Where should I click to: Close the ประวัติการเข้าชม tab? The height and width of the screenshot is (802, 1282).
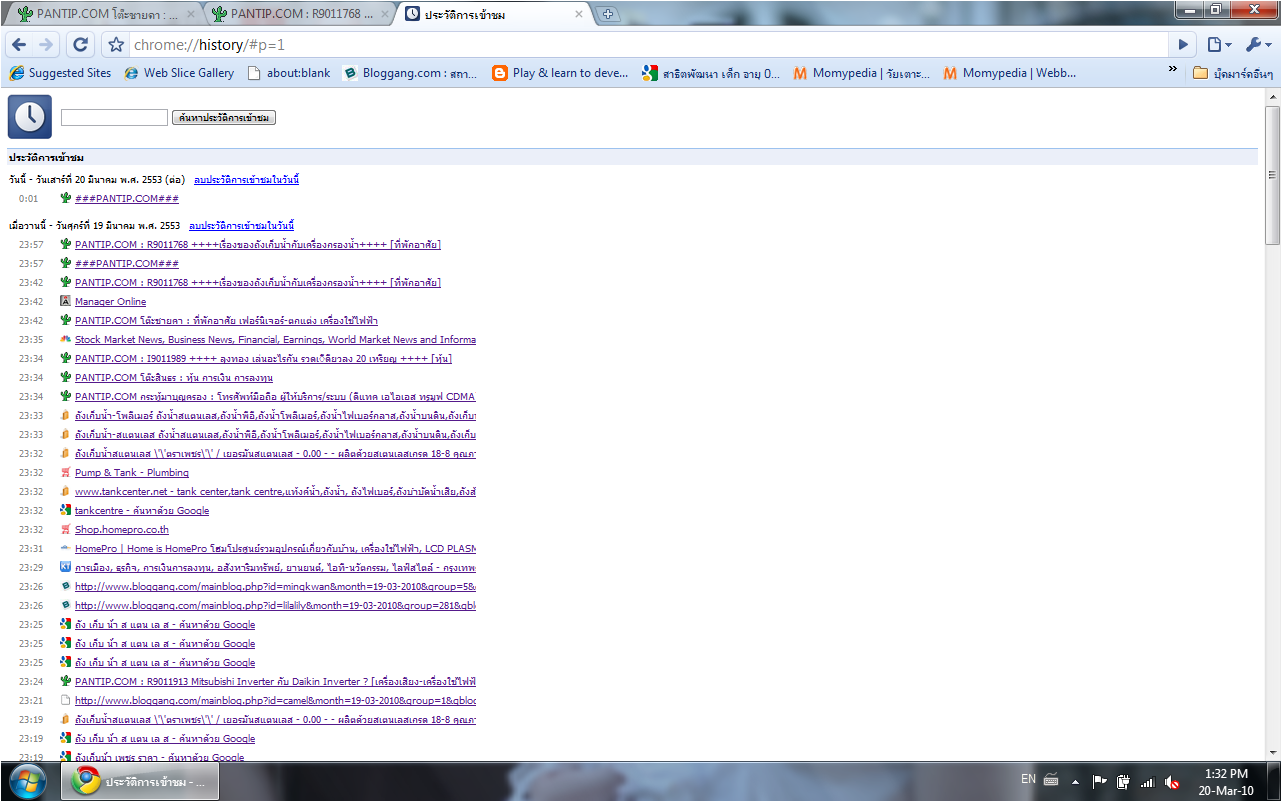click(578, 14)
